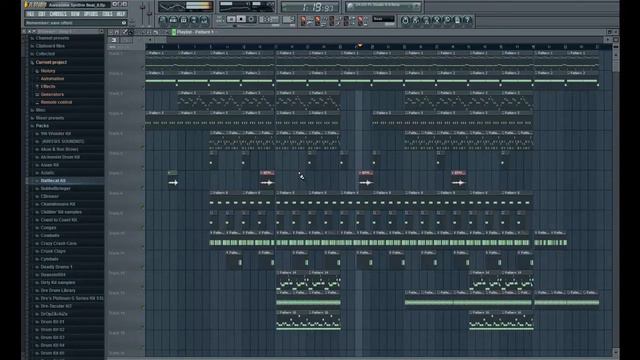Open the Drum Kit 03 folder
This screenshot has height=360, width=640.
(x=52, y=338)
